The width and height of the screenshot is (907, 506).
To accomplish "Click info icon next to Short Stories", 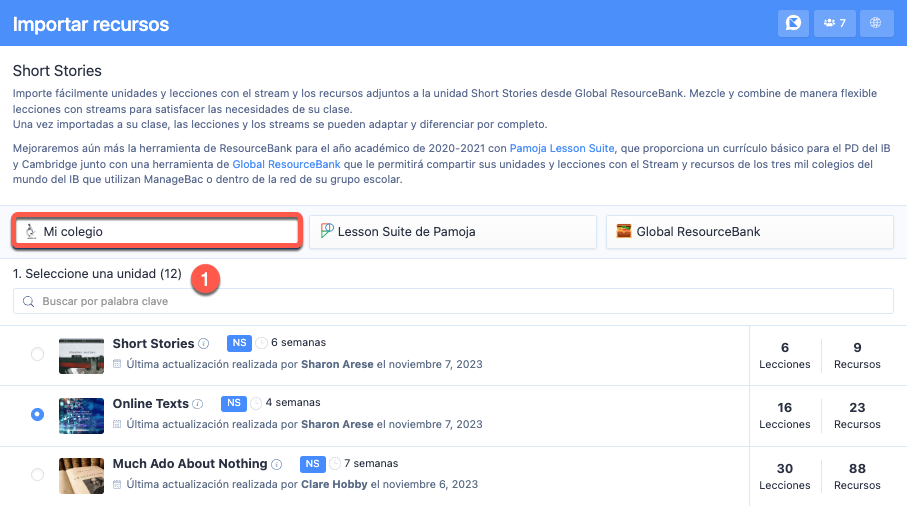I will (x=204, y=344).
